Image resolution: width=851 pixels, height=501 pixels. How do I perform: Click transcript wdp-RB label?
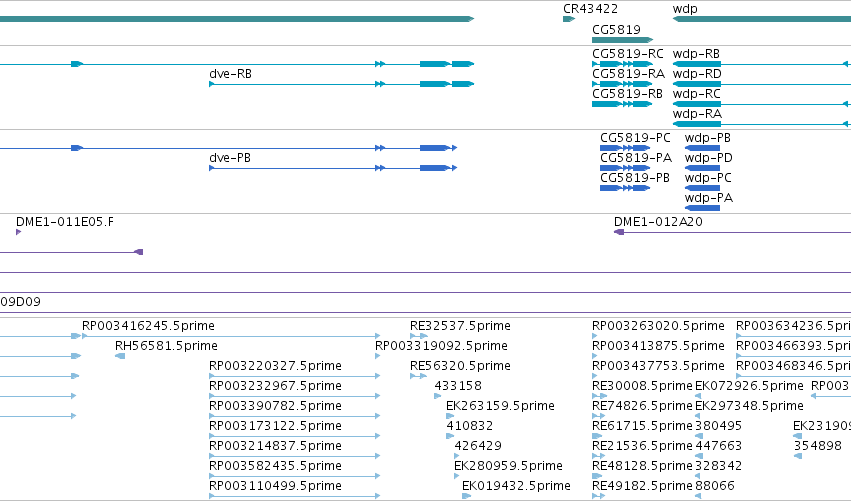696,54
